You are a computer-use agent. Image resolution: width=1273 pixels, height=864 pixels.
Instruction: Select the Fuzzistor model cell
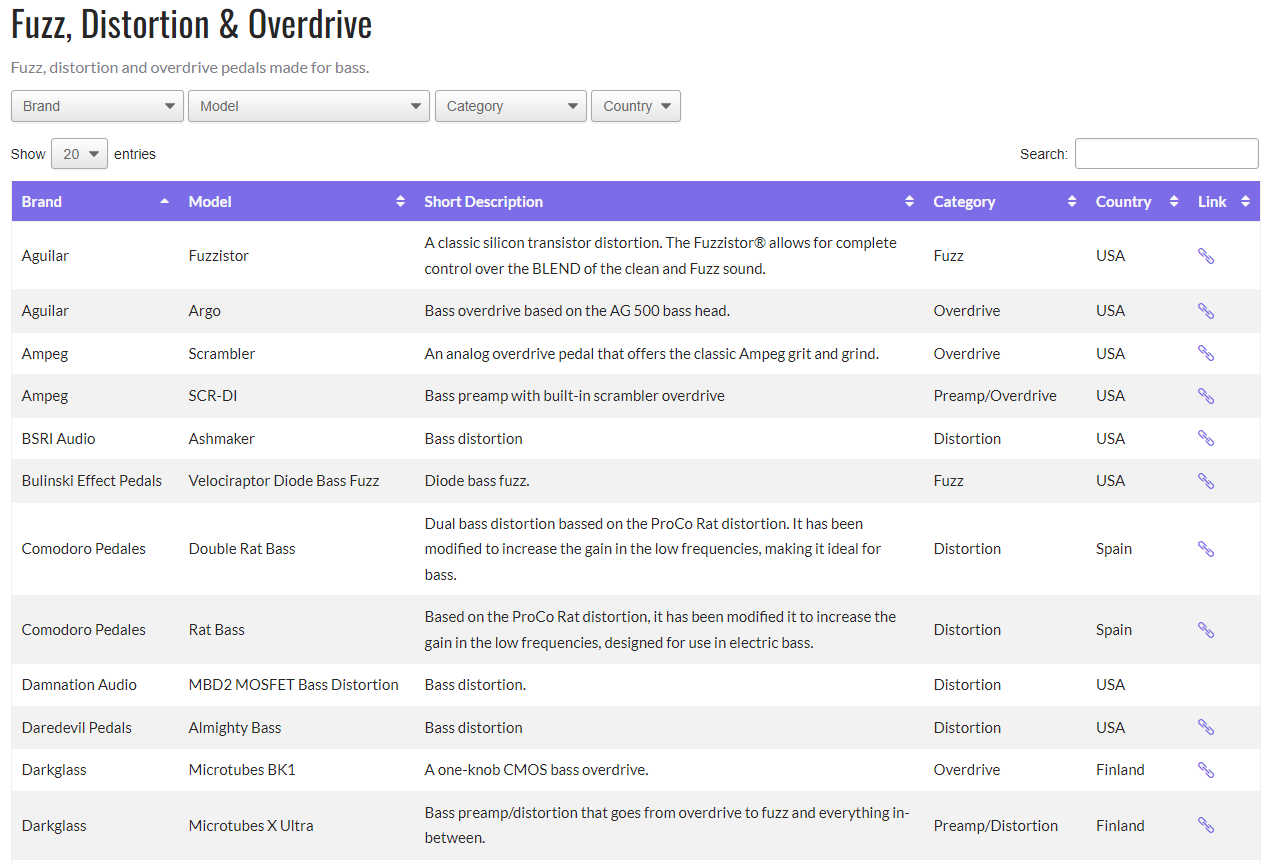[219, 256]
